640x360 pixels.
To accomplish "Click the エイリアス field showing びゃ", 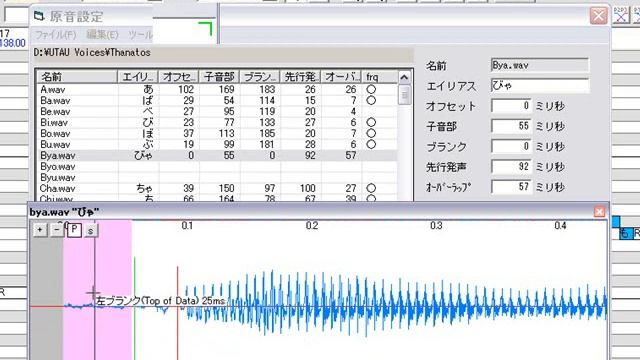I will (x=540, y=86).
